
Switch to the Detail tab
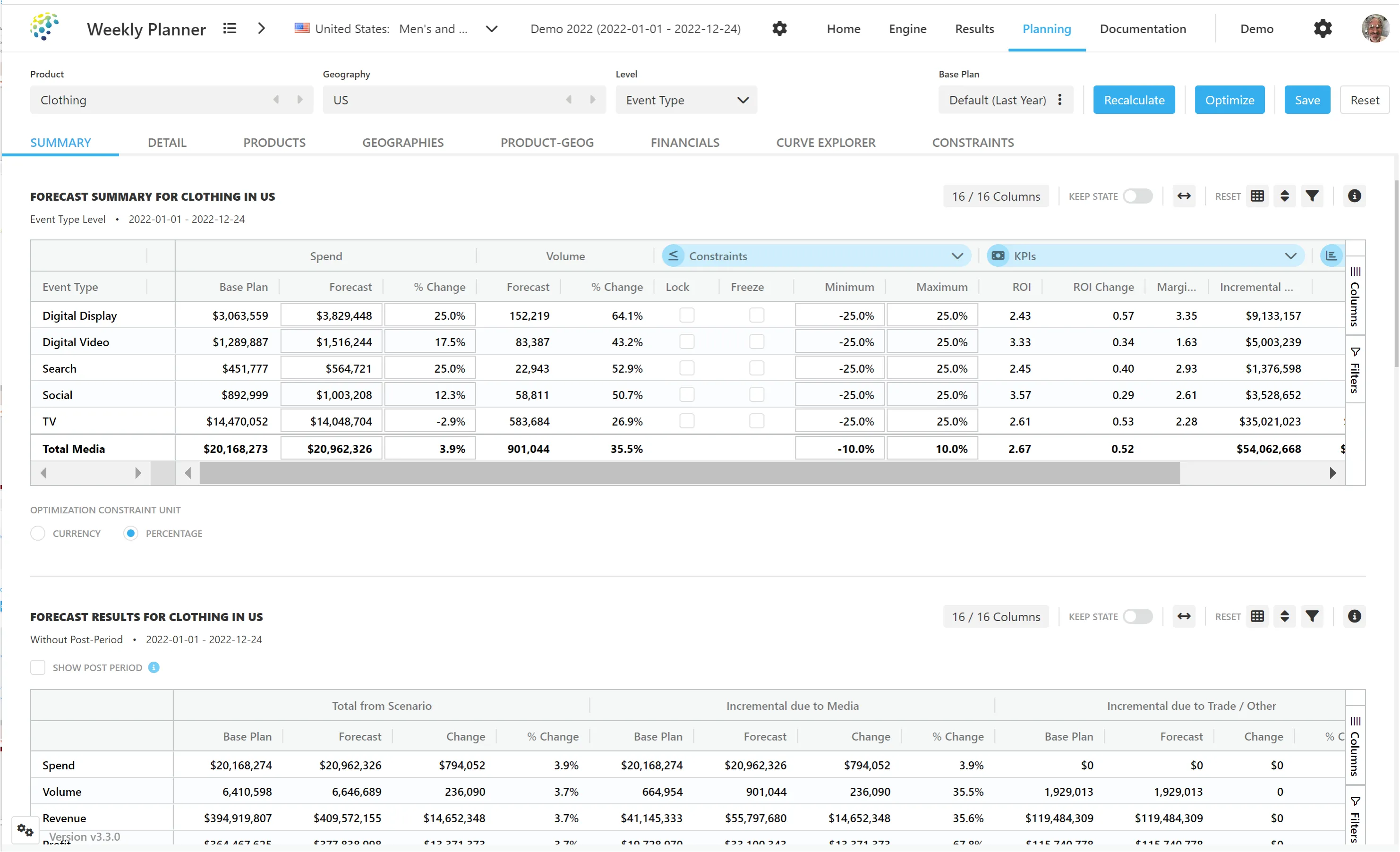pos(167,143)
